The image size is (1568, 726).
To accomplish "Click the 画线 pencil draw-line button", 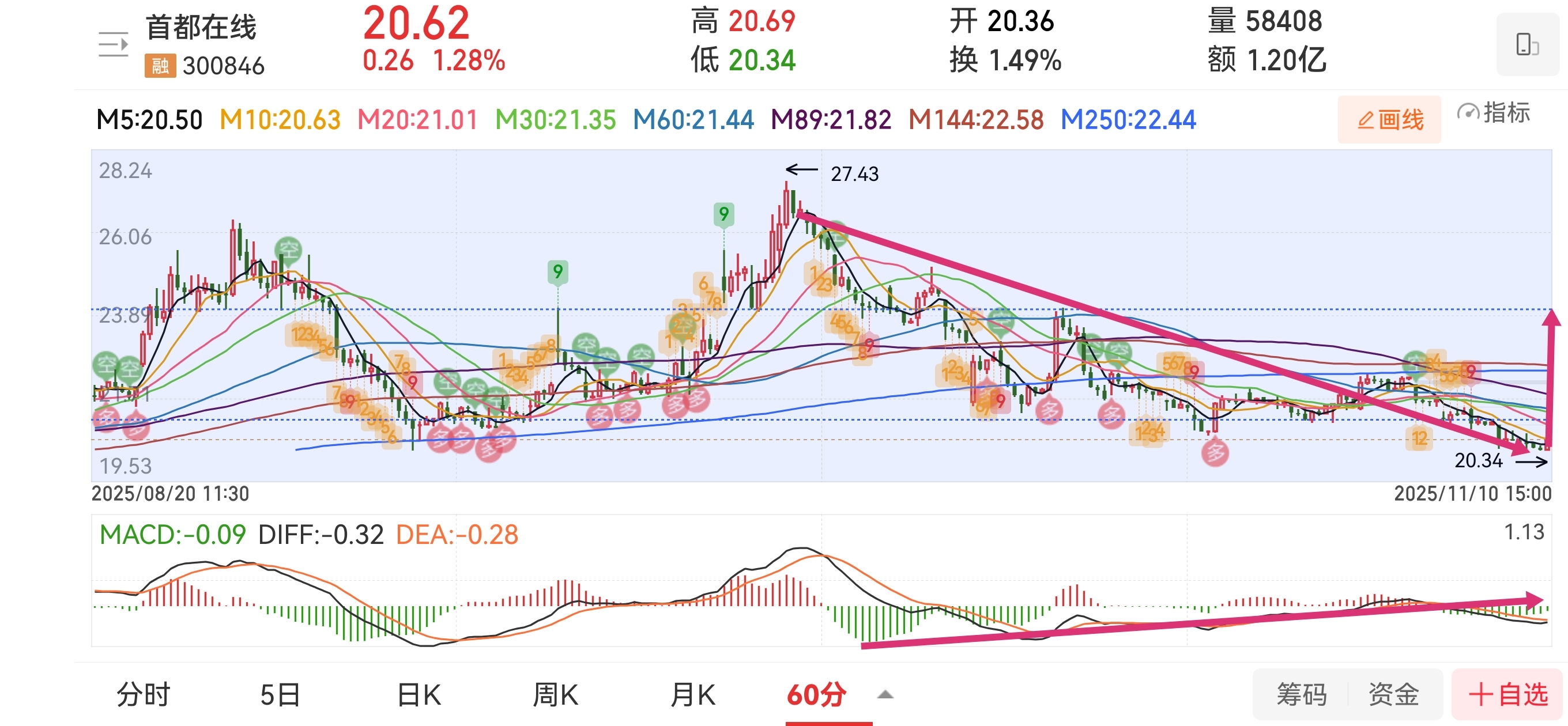I will coord(1389,120).
